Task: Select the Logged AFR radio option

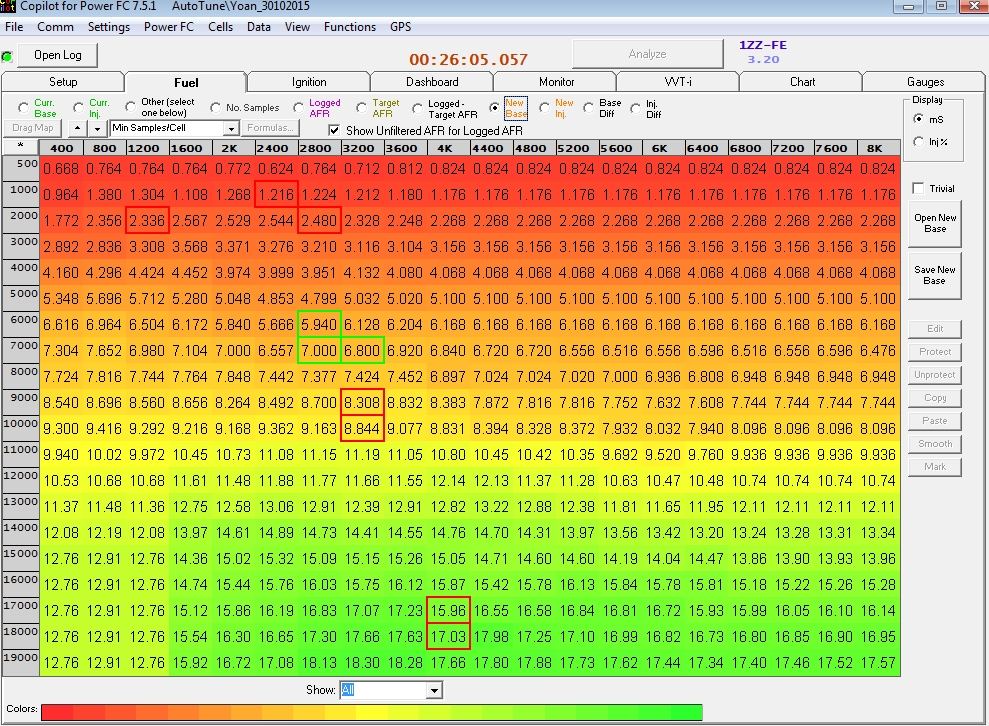Action: point(298,108)
